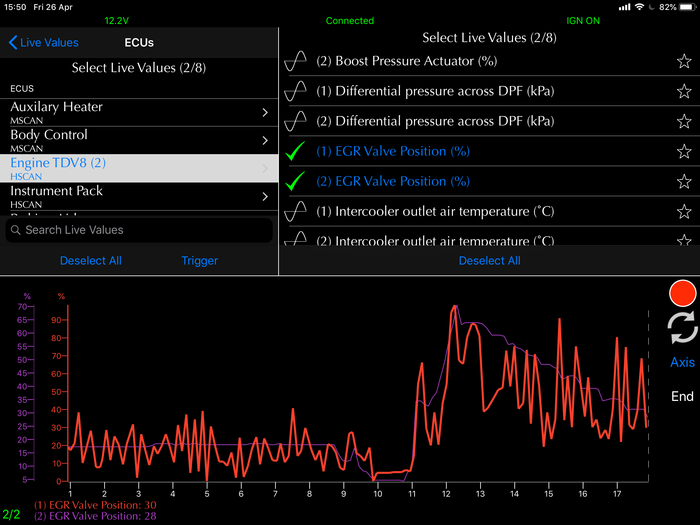This screenshot has height=525, width=700.
Task: Favorite the (2) EGR Valve Position value
Action: [x=684, y=181]
